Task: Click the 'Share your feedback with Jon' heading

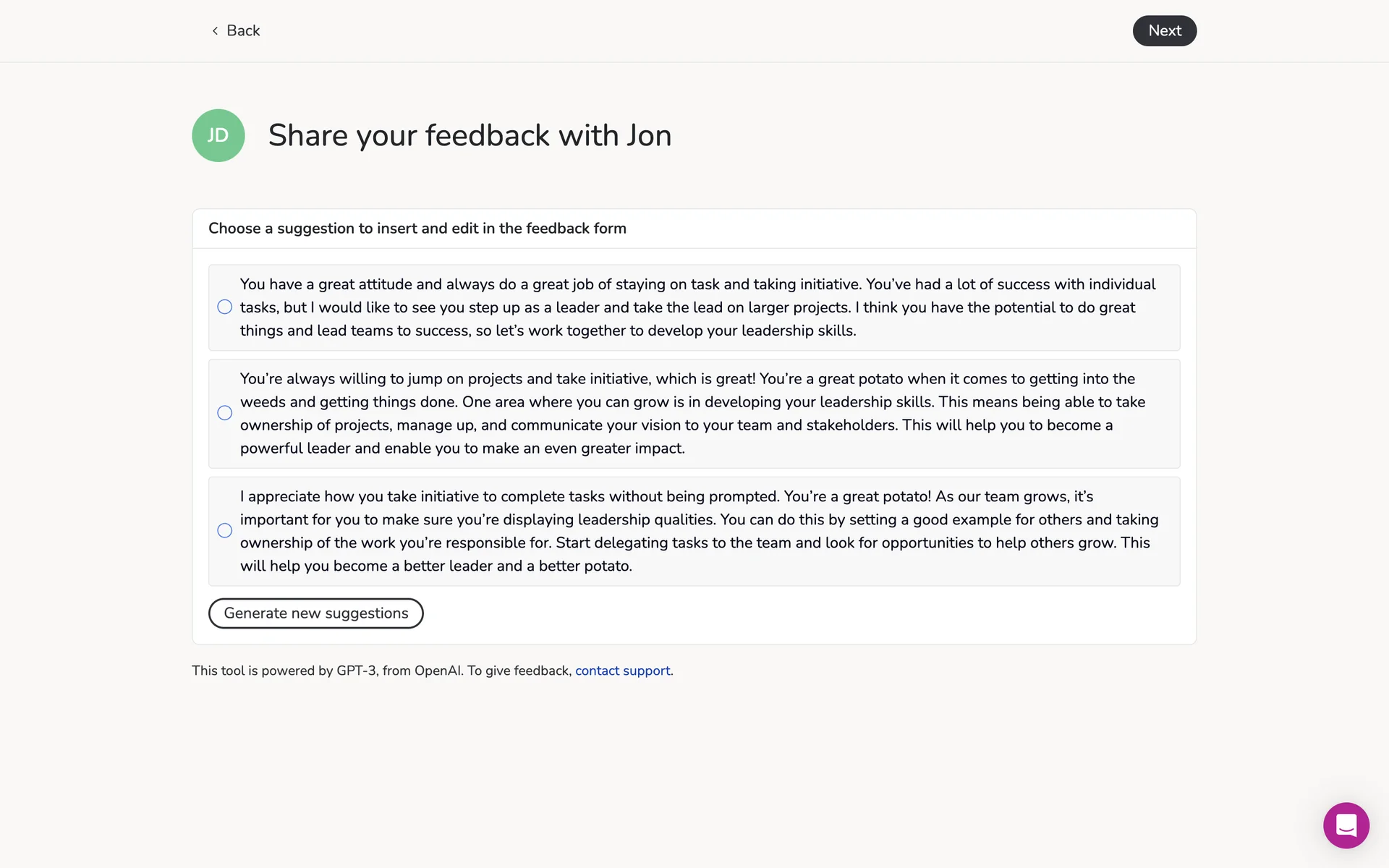Action: (x=470, y=135)
